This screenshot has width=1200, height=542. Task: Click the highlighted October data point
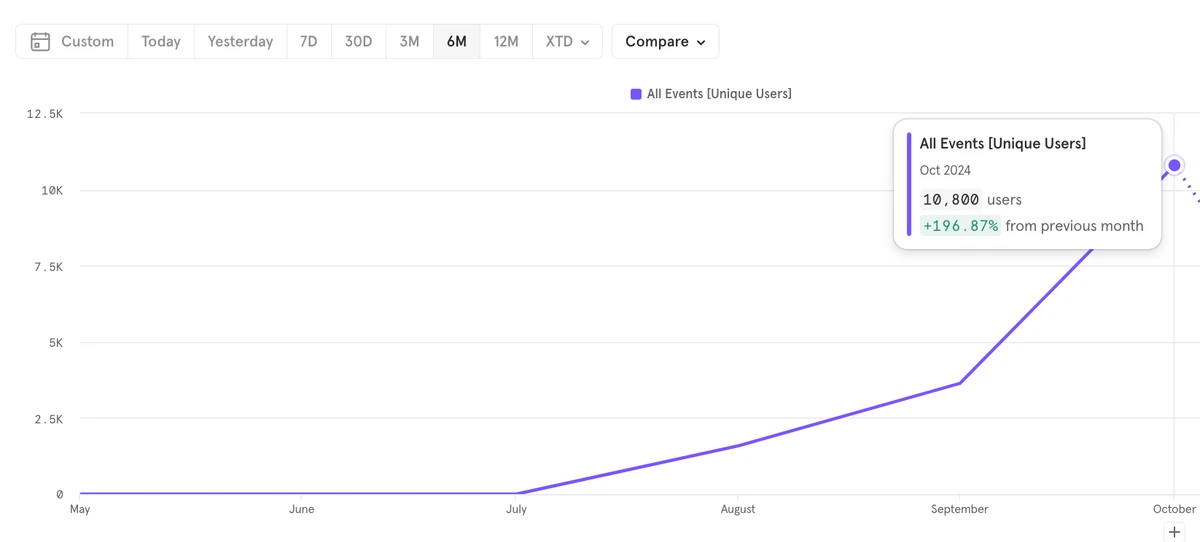tap(1174, 165)
